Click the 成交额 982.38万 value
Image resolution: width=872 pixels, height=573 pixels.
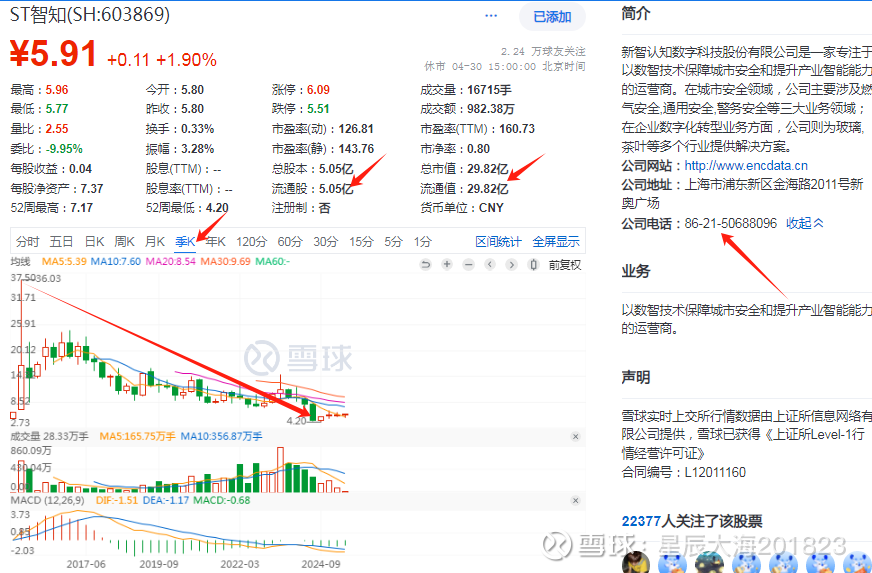point(490,109)
